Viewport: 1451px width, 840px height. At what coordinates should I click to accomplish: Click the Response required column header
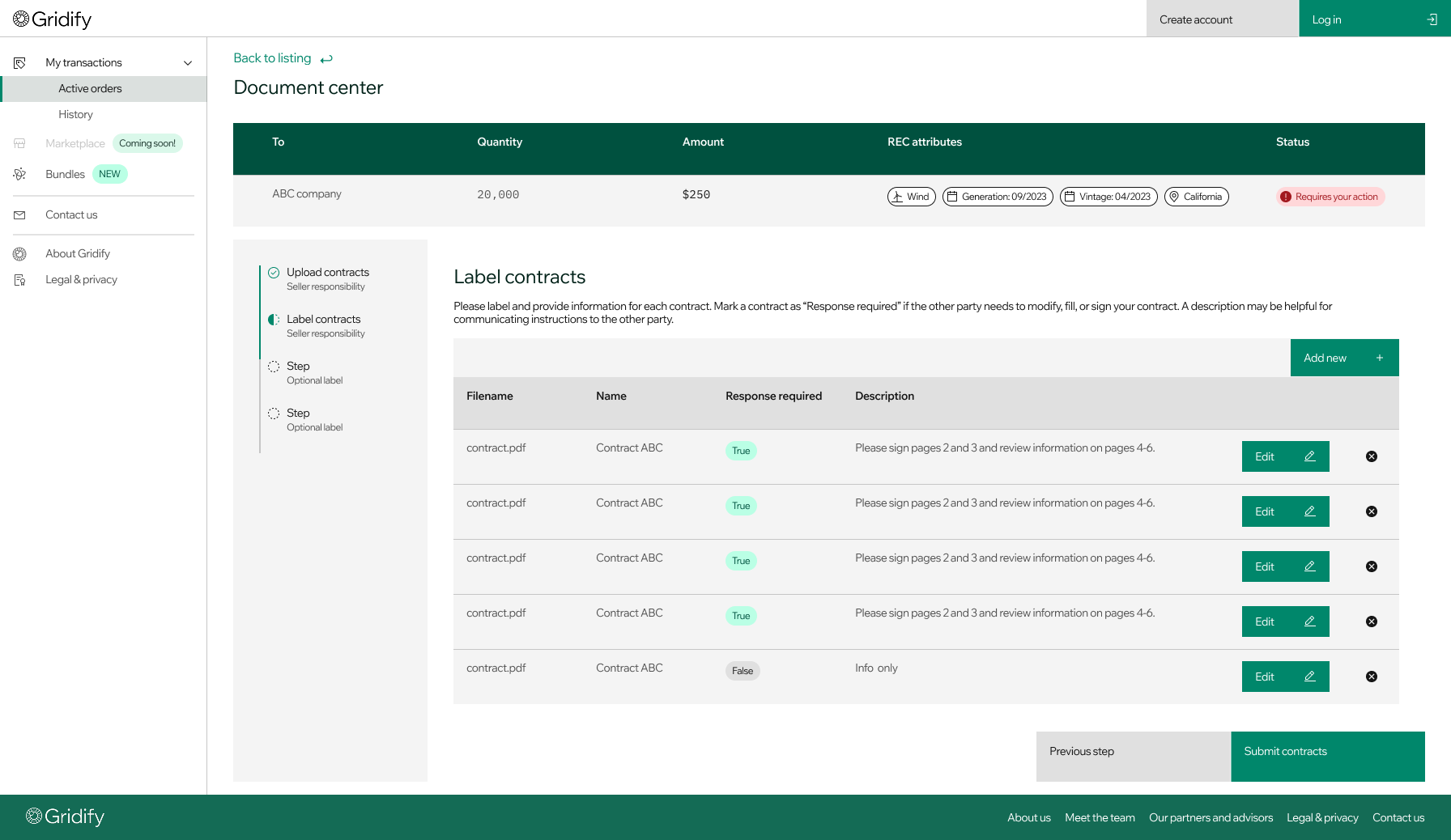point(773,396)
